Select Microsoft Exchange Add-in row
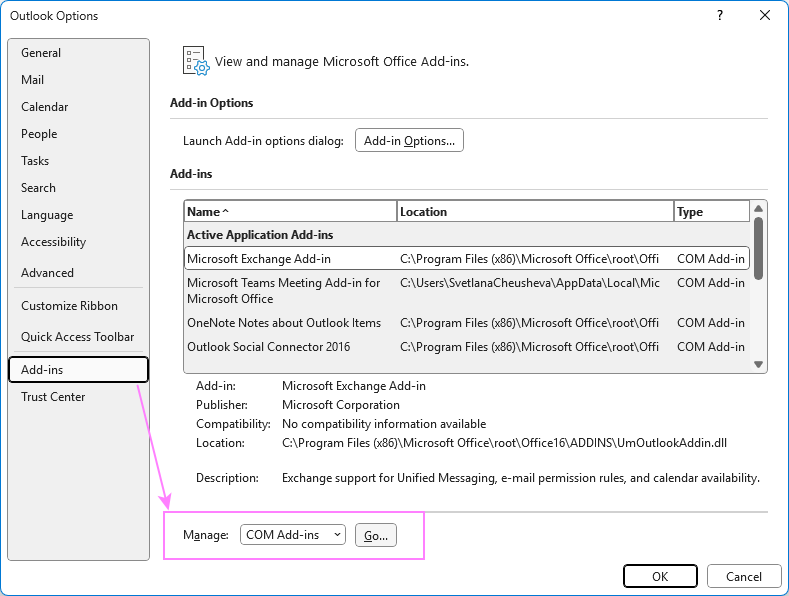 467,259
